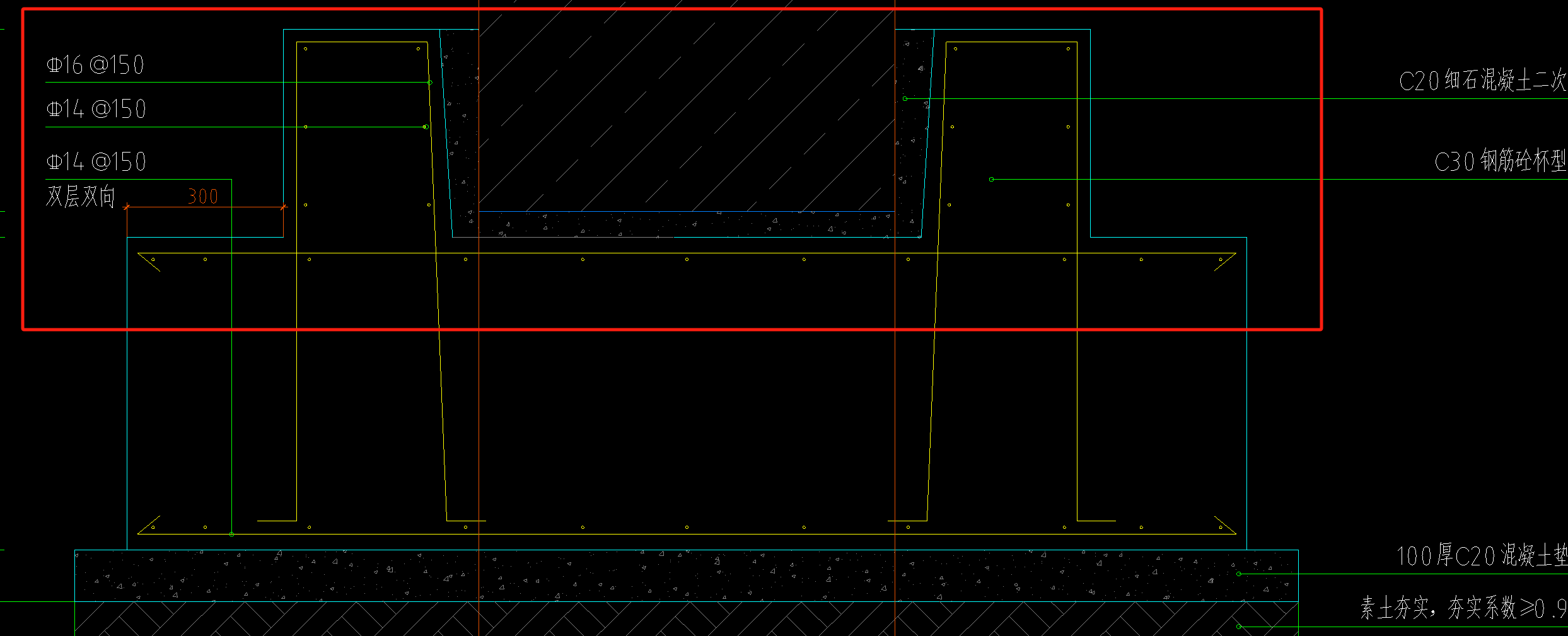Select the 100厚C20混凝土垫 label
This screenshot has height=636, width=1568.
(1482, 555)
